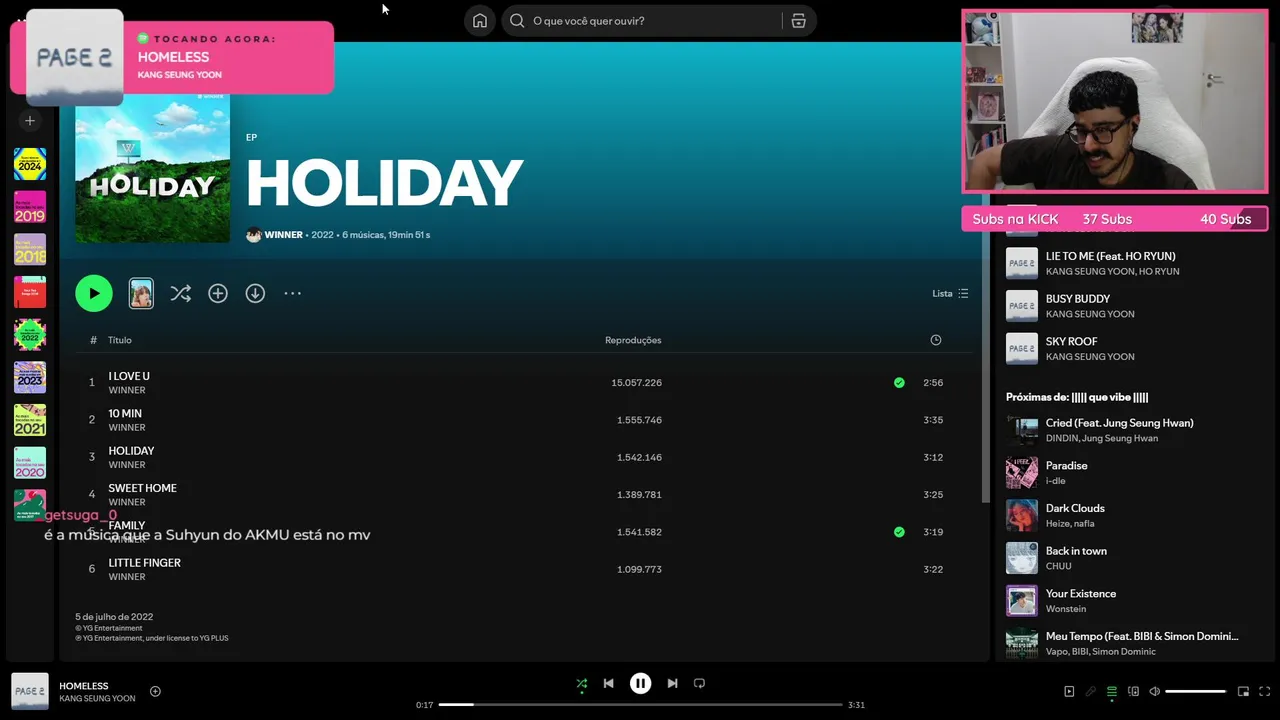Toggle saved checkmark on I LOVE U
1280x720 pixels.
[x=899, y=382]
